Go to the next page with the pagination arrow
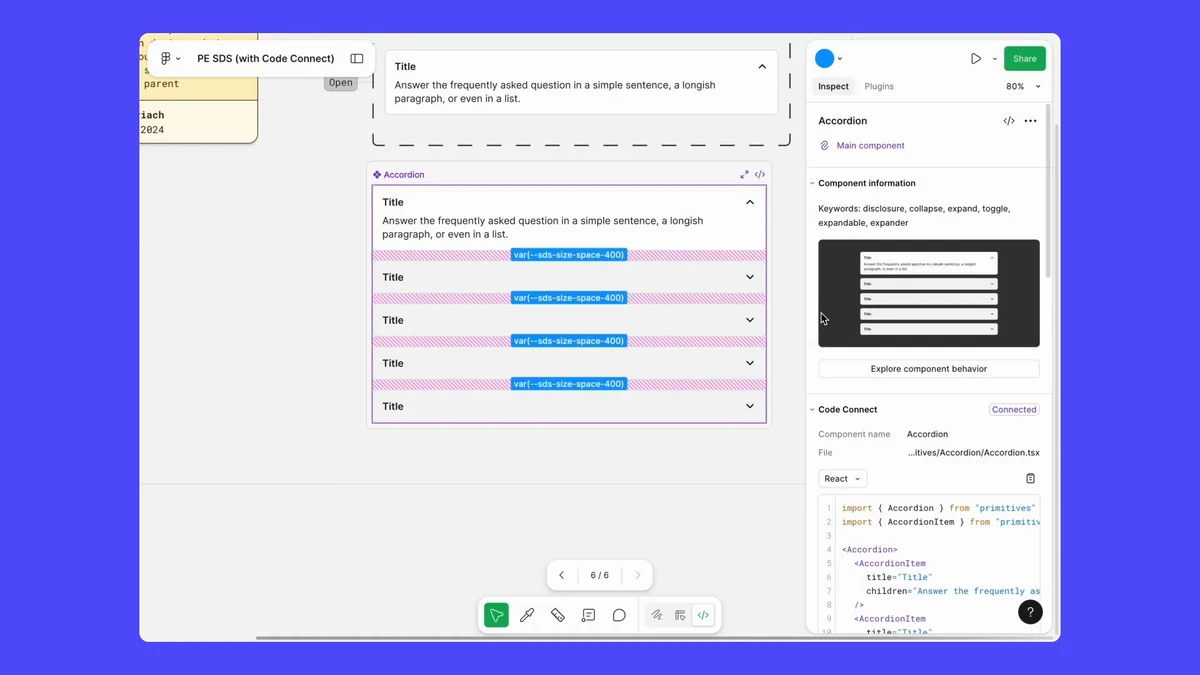 (637, 575)
